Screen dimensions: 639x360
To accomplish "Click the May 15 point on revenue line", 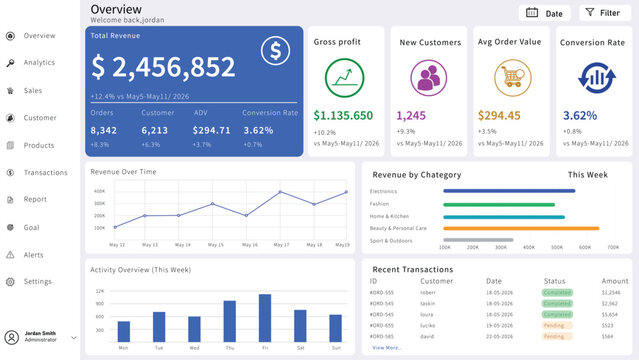I will pos(212,203).
